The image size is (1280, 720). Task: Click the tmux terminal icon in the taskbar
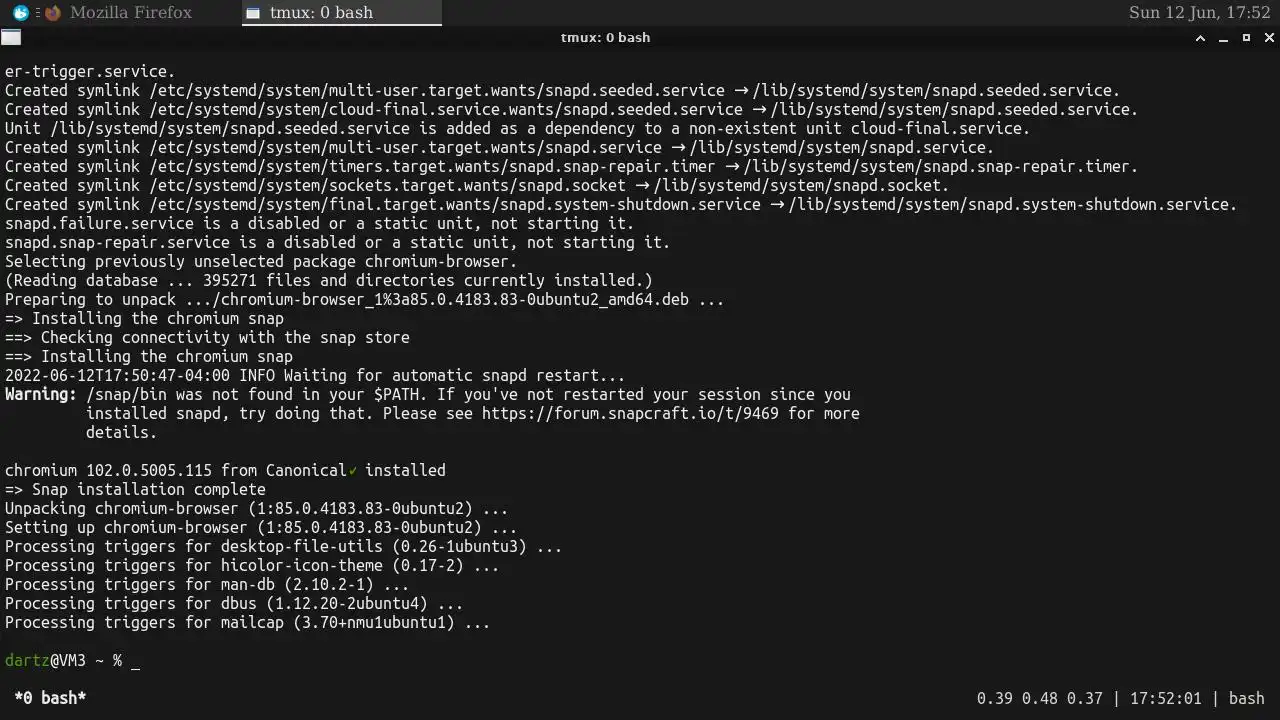point(253,13)
